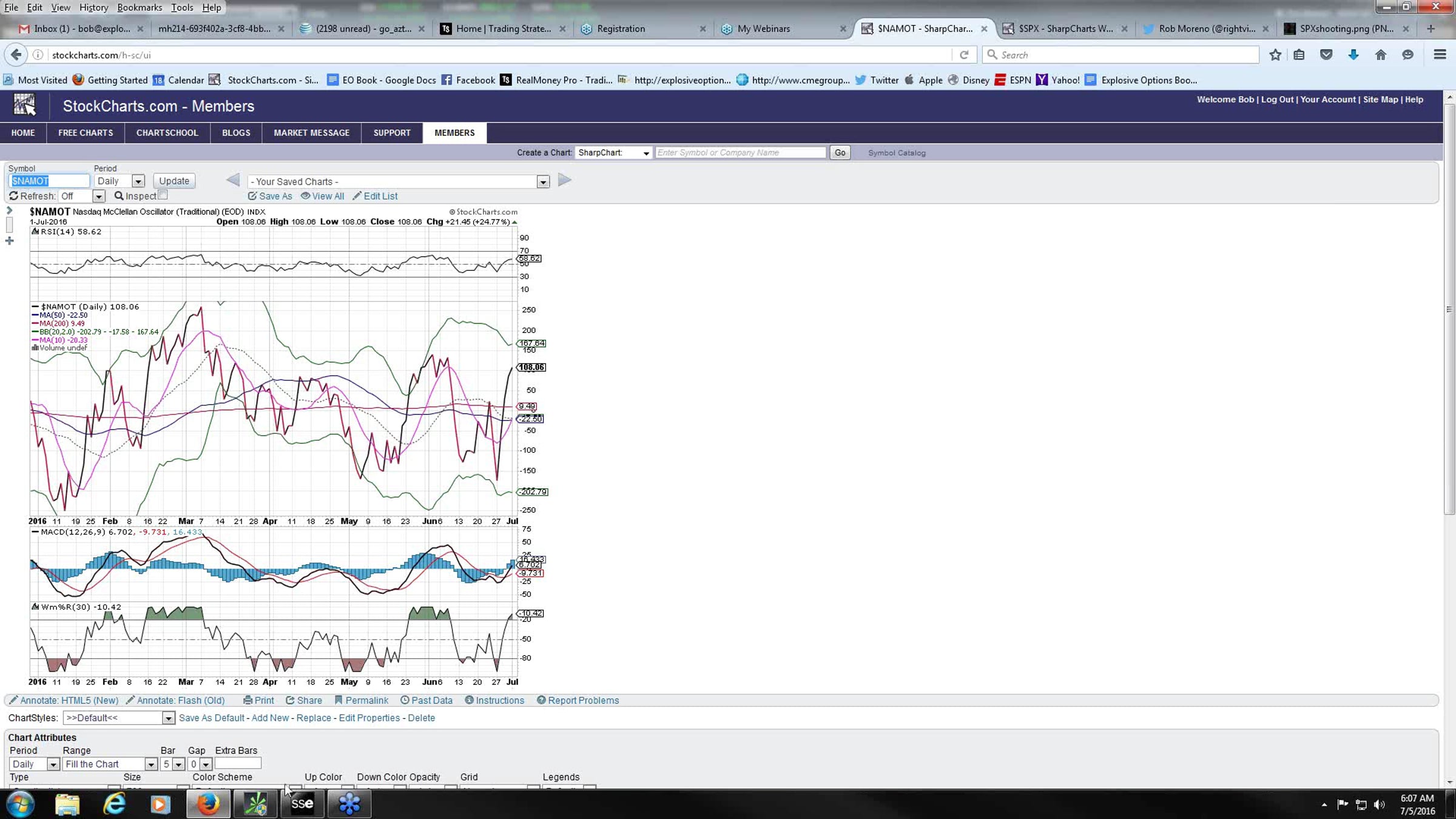Open the Firefox hamburger menu
Viewport: 1456px width, 819px height.
[x=1440, y=55]
